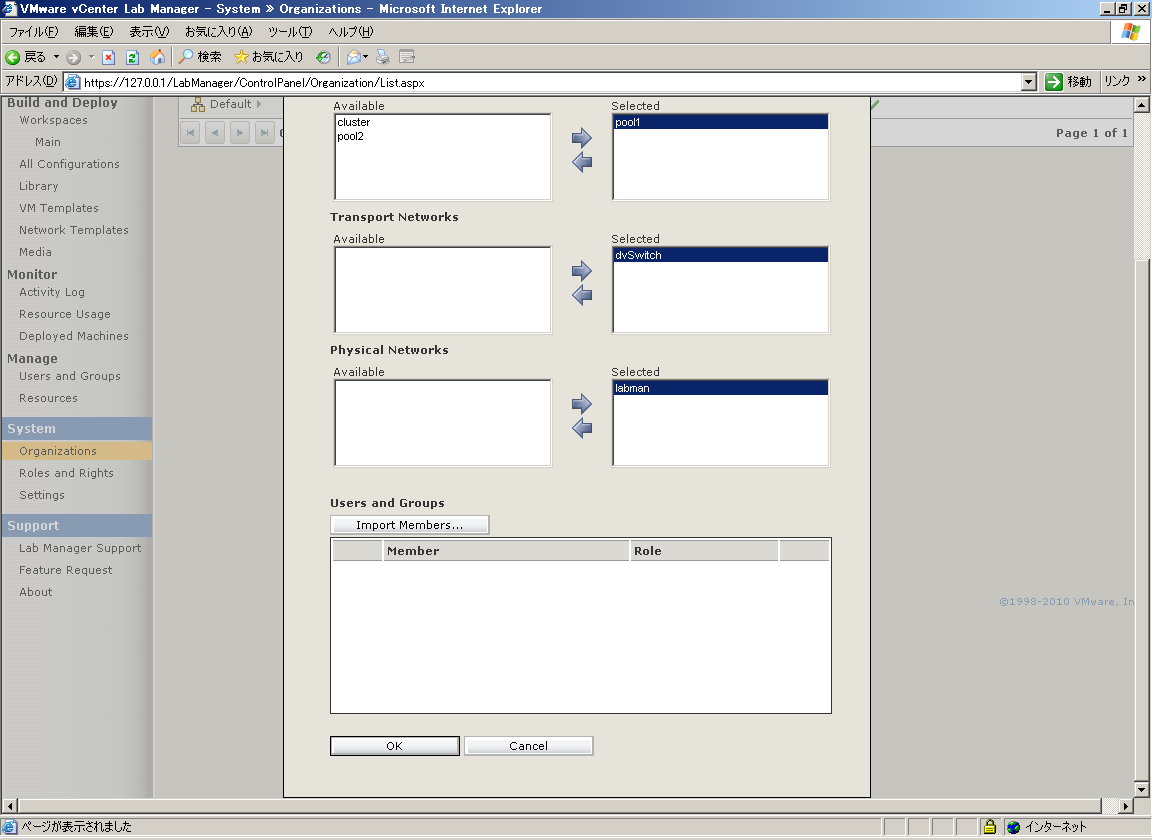Click Transport Networks left arrow icon

click(582, 295)
